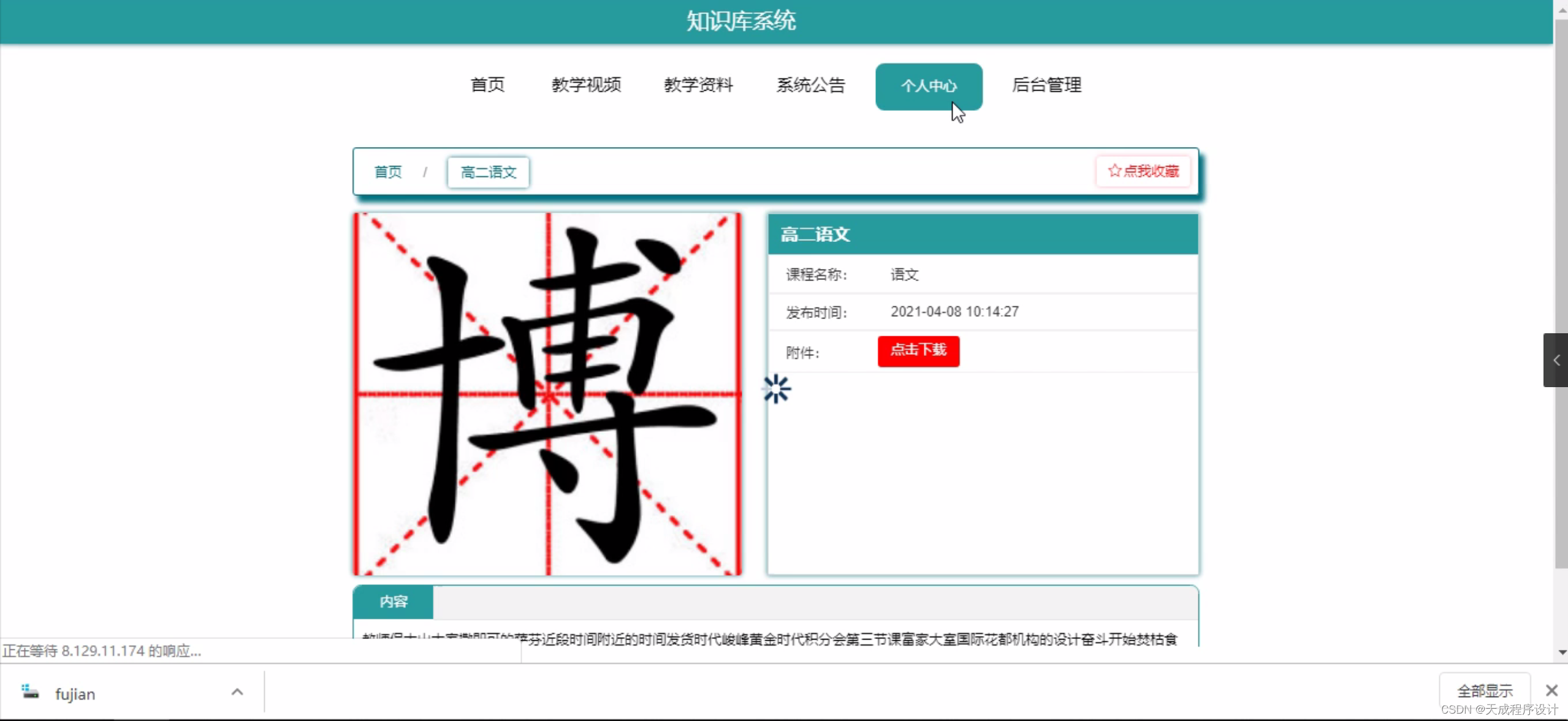Open 后台管理 from navigation
This screenshot has width=1568, height=721.
coord(1046,85)
